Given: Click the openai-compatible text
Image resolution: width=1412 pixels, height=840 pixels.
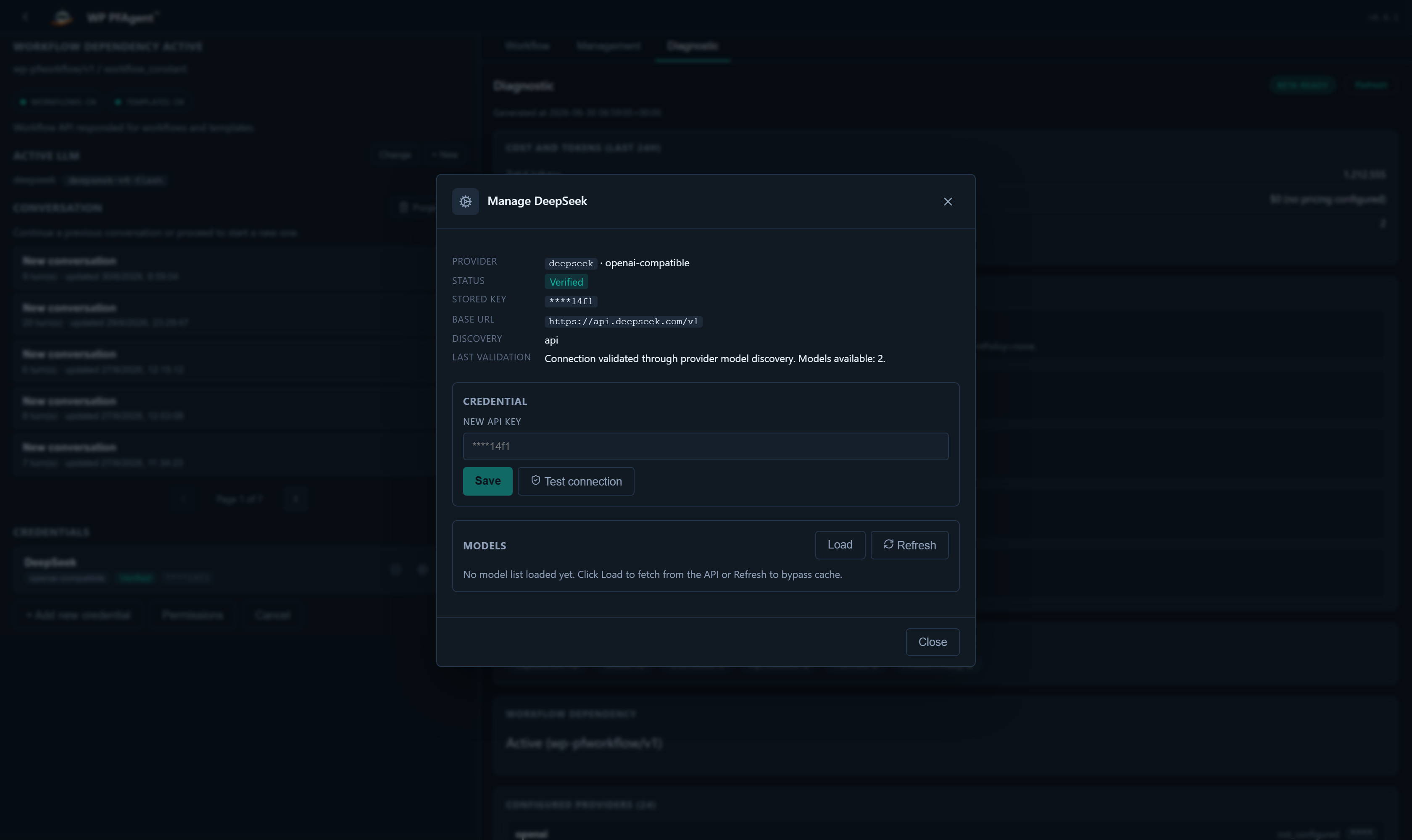Looking at the screenshot, I should [x=647, y=263].
